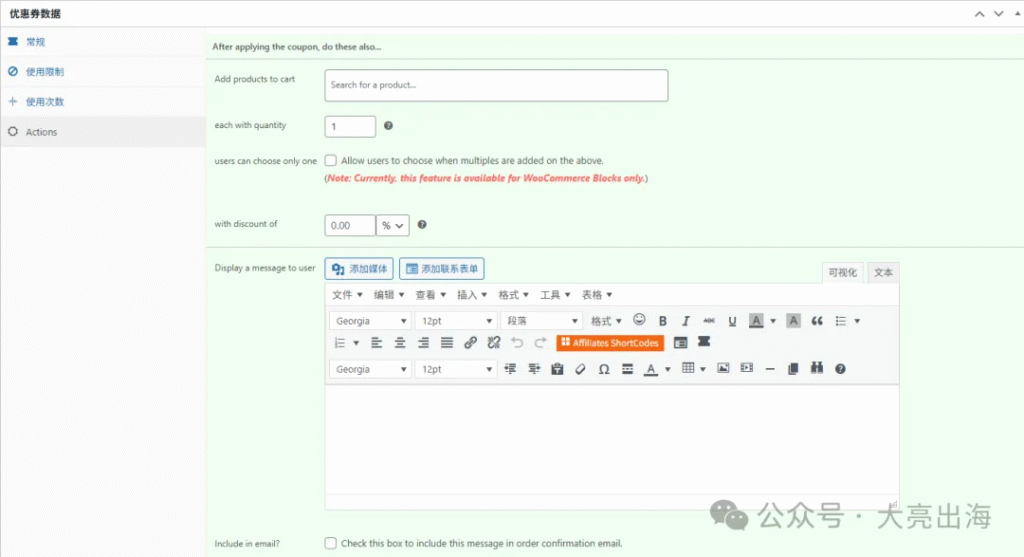Enable 'Allow users to choose' checkbox
This screenshot has height=557, width=1024.
[331, 160]
